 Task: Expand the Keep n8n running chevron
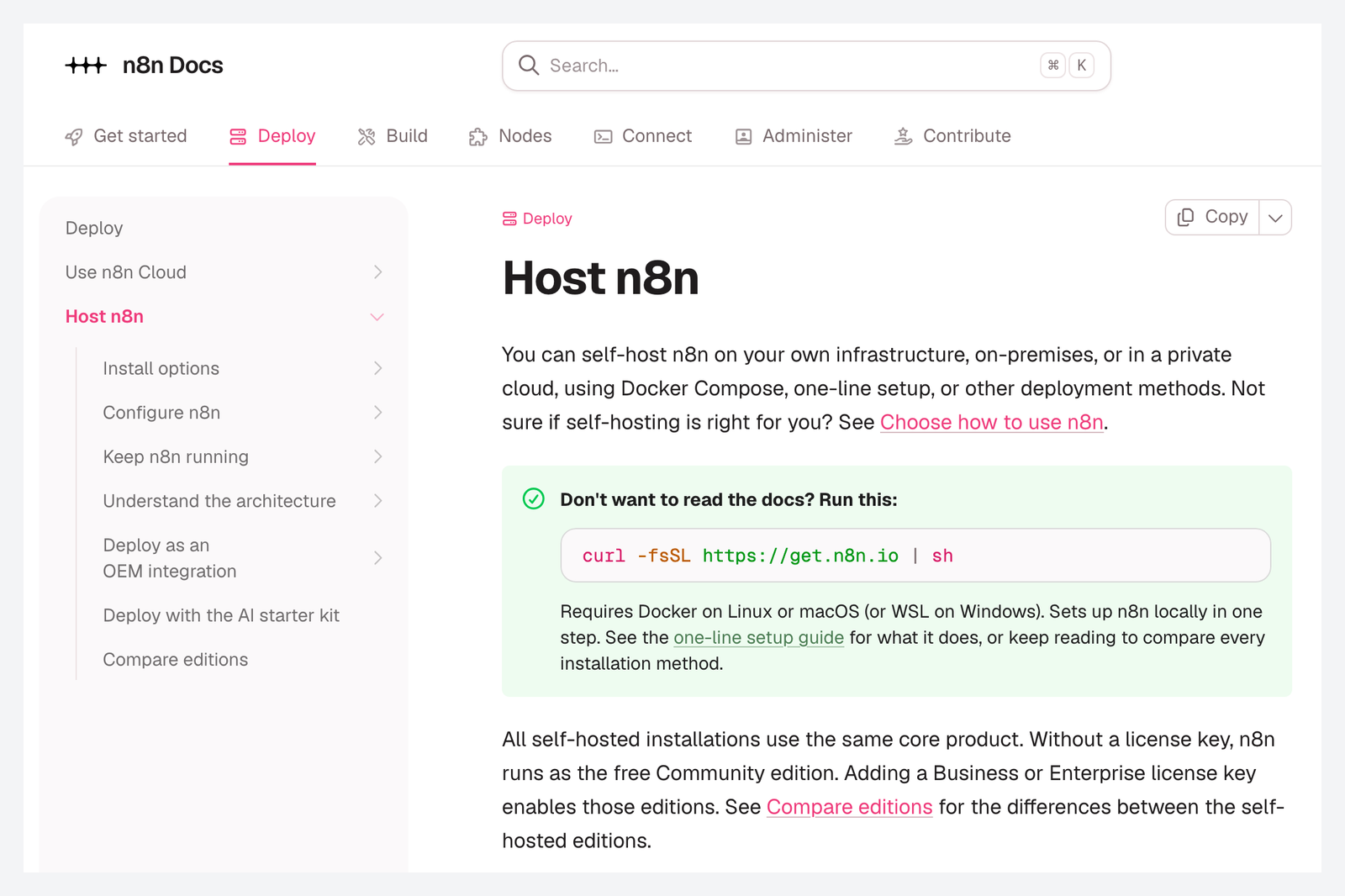point(377,456)
